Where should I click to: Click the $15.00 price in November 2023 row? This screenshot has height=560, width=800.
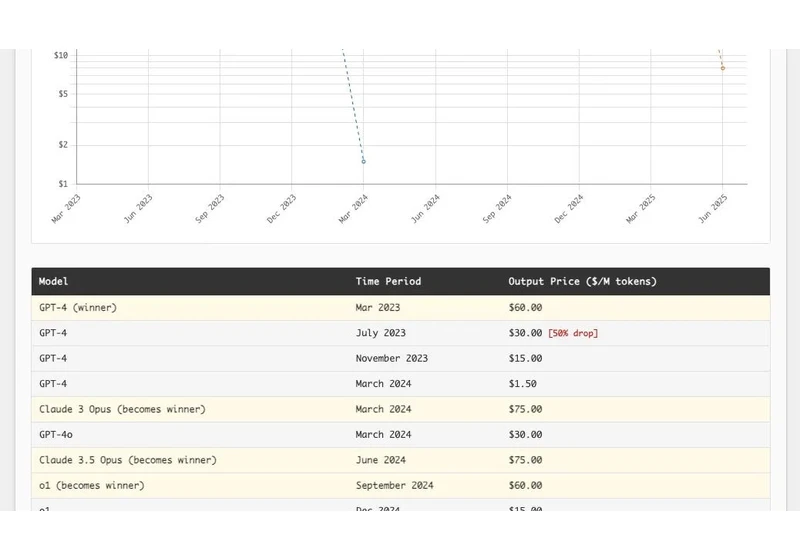(525, 359)
